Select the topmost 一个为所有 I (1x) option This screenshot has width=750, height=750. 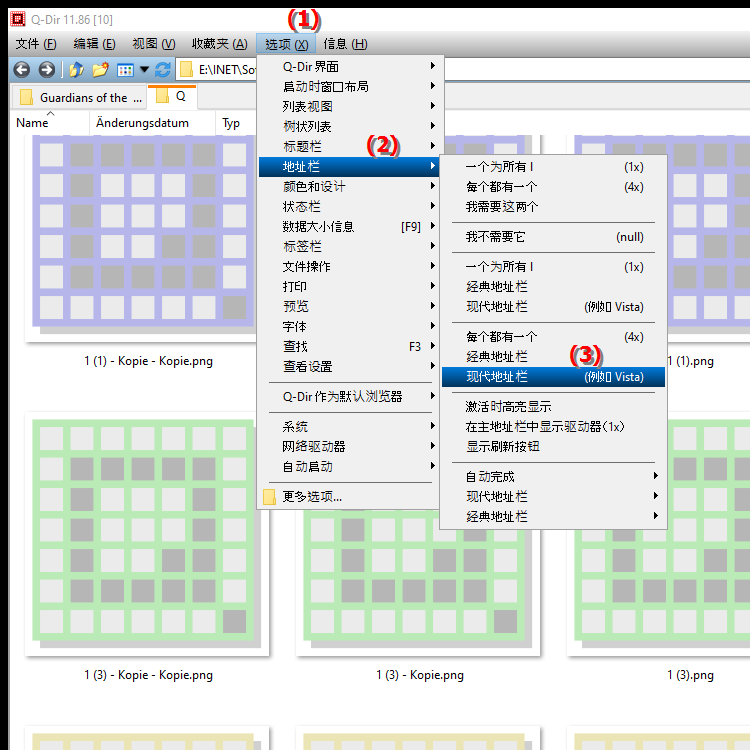(x=553, y=167)
